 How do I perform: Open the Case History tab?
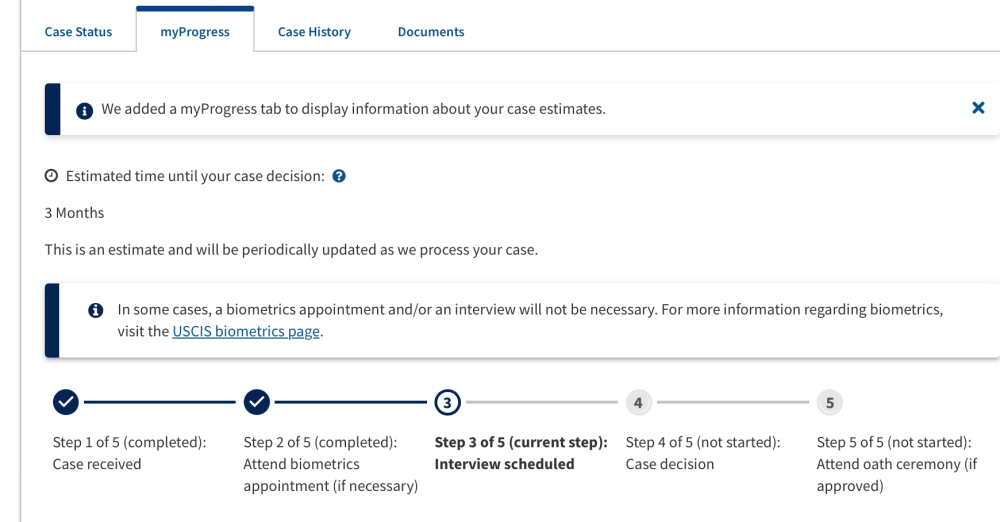point(314,32)
